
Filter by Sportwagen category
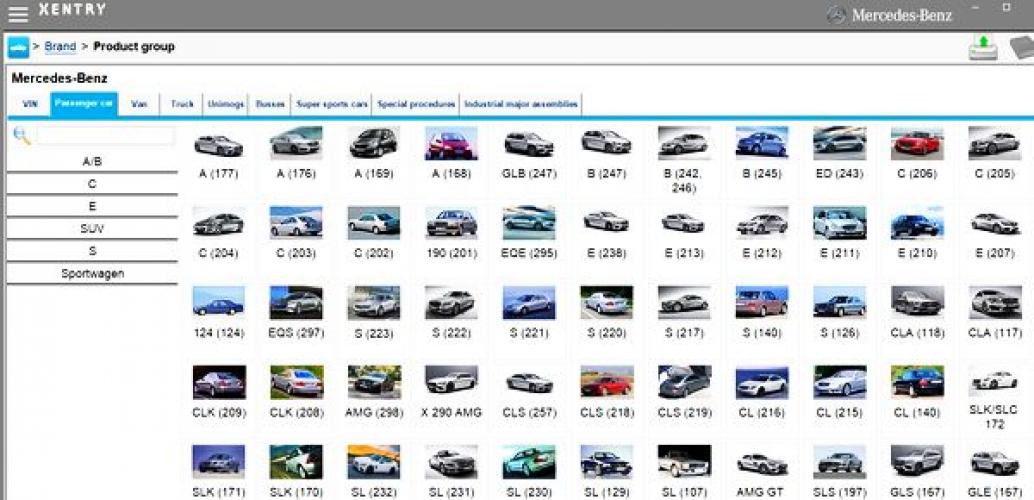click(92, 274)
